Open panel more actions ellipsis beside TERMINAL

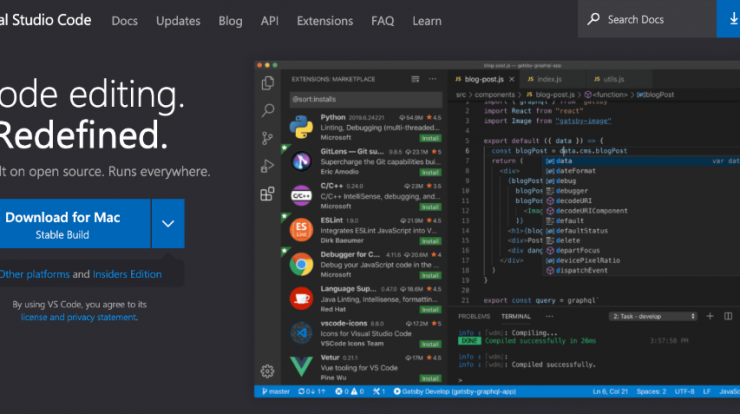click(549, 316)
